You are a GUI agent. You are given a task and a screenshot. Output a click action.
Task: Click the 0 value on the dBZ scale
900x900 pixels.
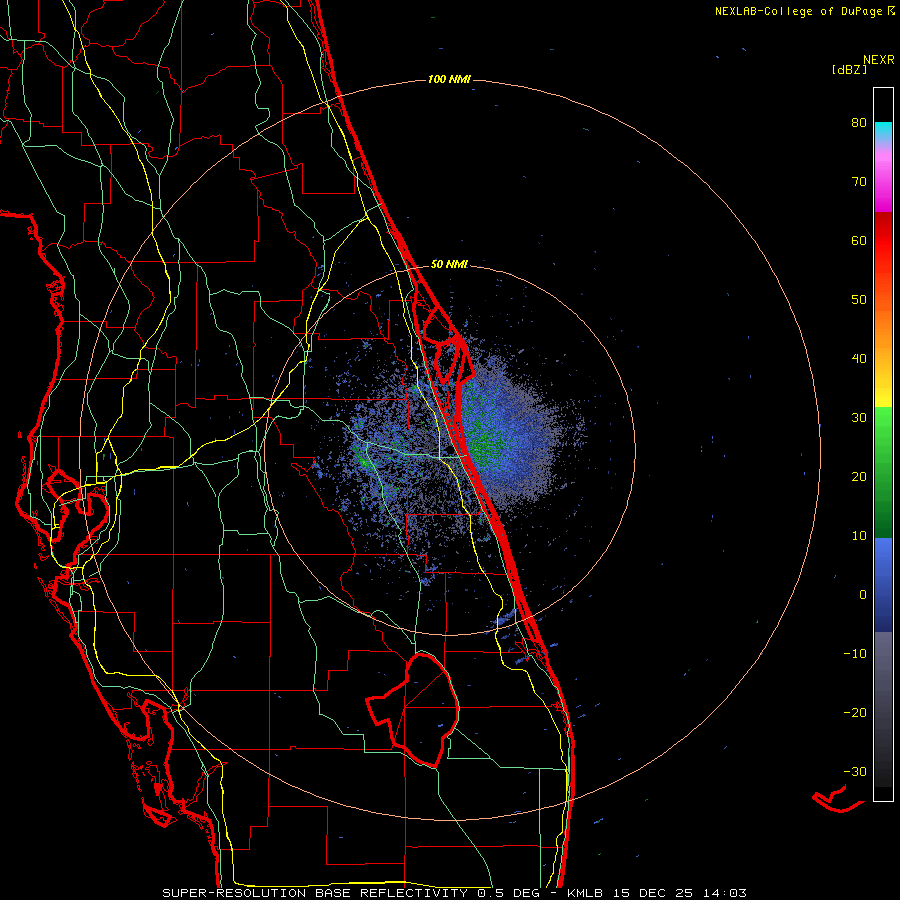click(863, 595)
